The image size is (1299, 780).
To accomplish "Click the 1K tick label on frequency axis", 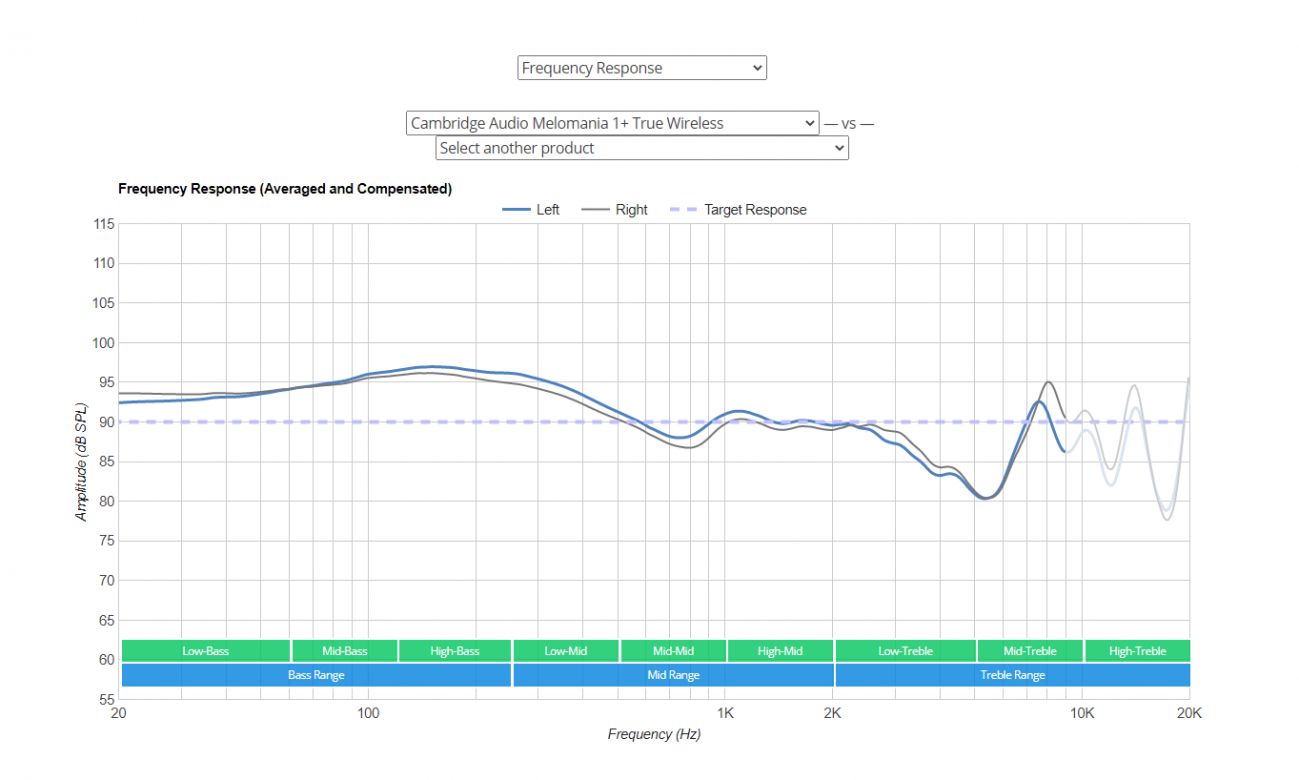I will pos(725,713).
